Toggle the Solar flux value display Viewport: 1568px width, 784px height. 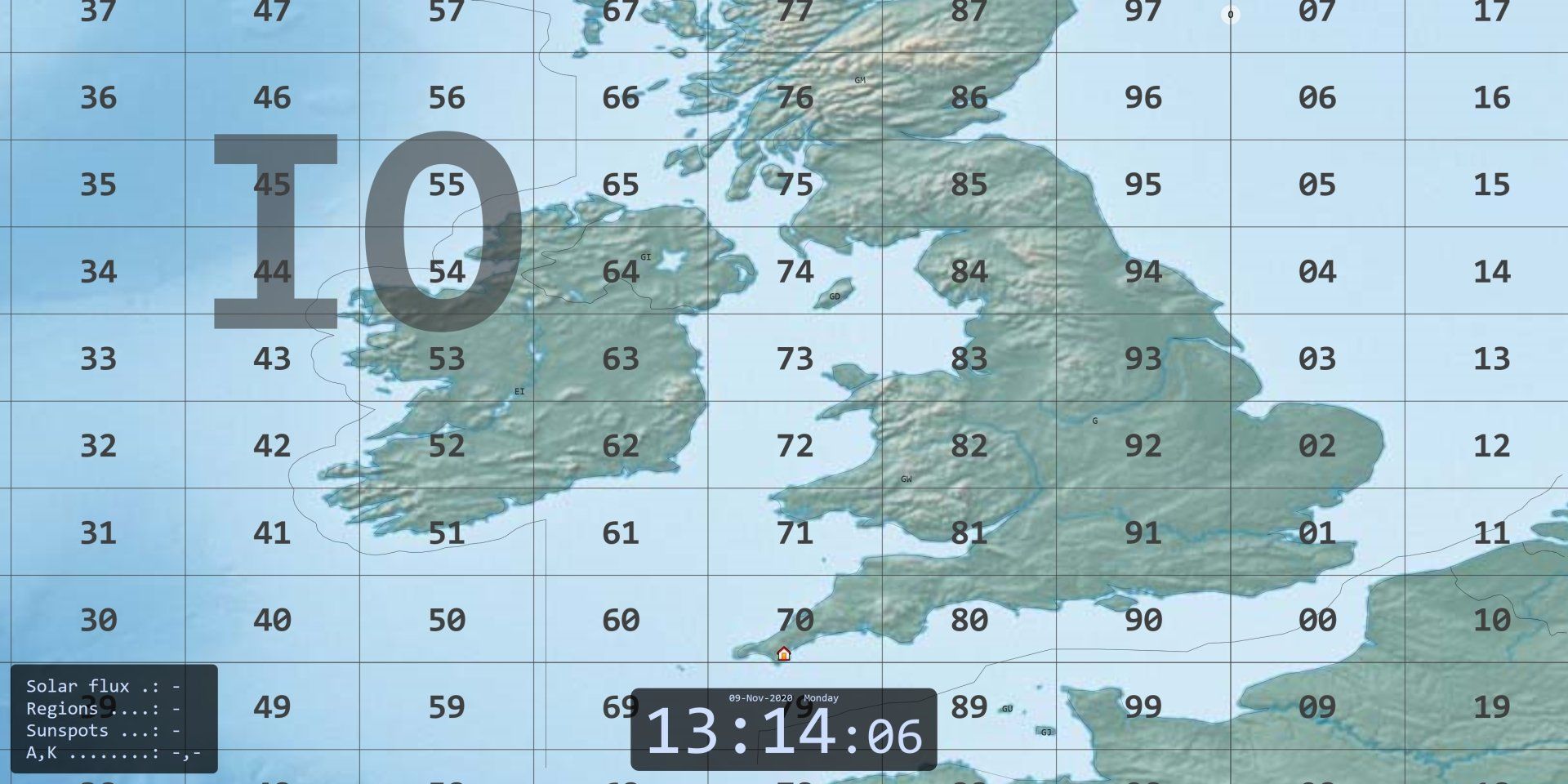[x=102, y=686]
